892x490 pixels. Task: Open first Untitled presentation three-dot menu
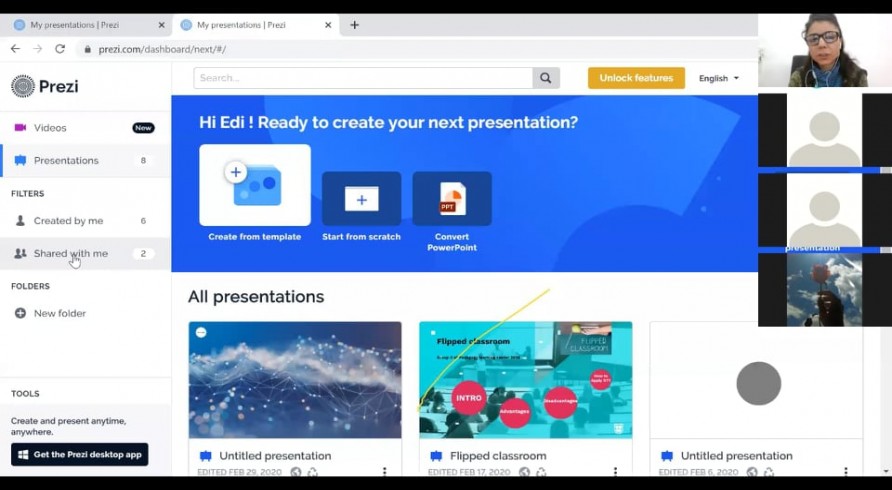click(384, 471)
